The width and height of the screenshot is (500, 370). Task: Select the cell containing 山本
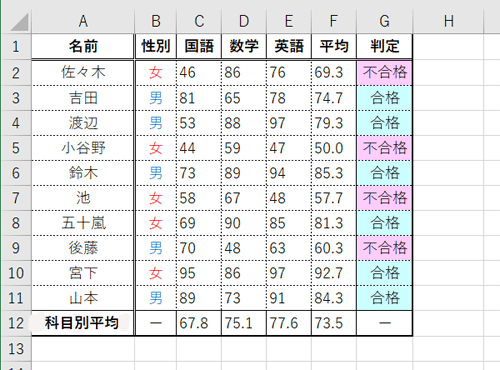[83, 298]
